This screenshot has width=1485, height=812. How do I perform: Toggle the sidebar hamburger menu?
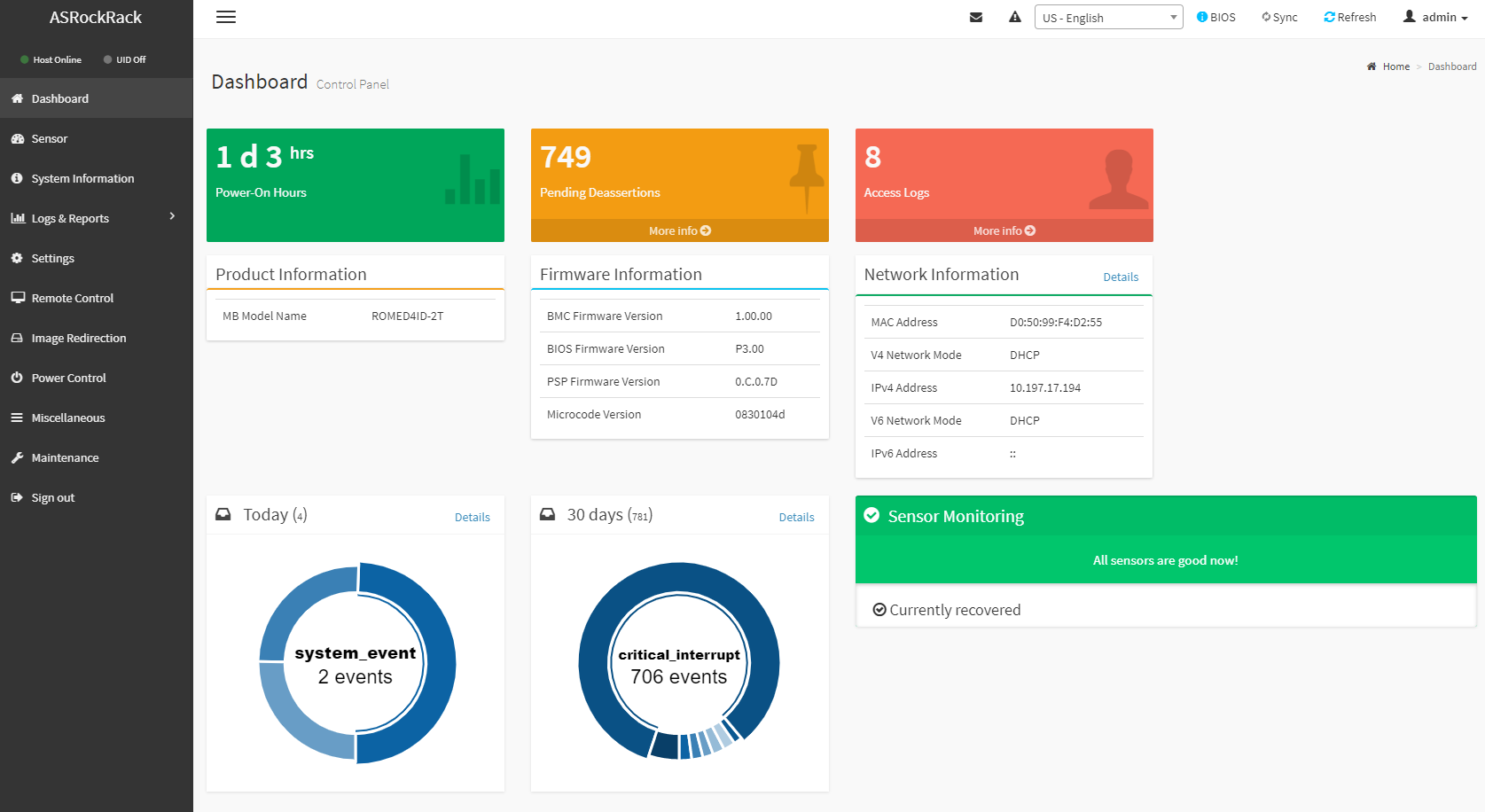tap(226, 17)
